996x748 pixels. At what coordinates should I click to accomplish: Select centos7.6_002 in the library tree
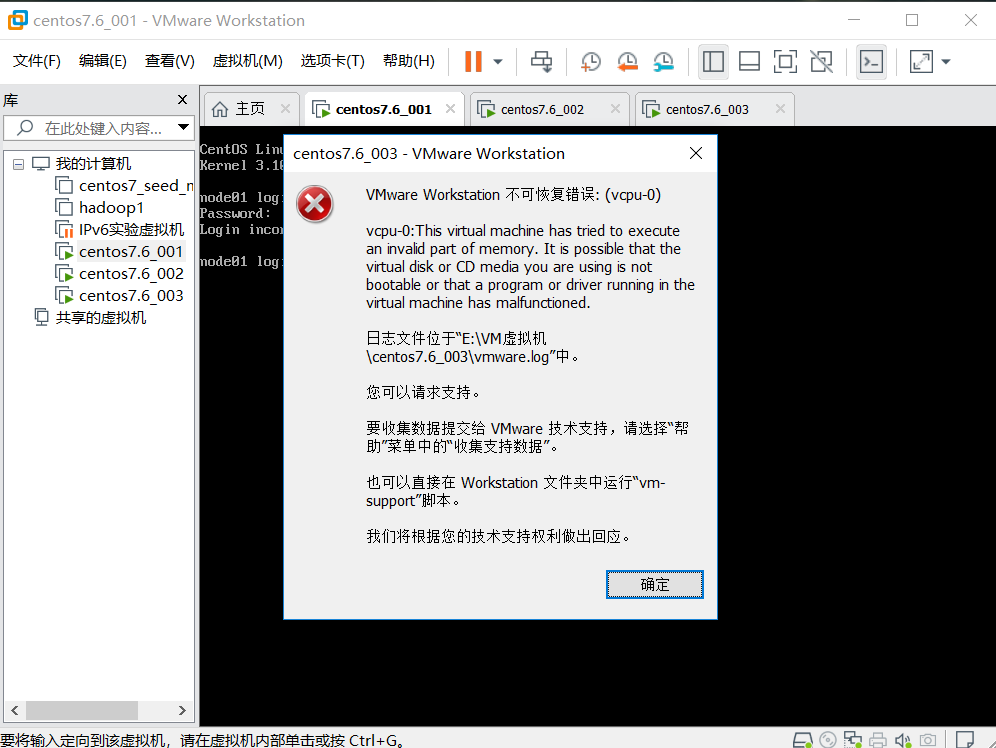click(x=131, y=274)
